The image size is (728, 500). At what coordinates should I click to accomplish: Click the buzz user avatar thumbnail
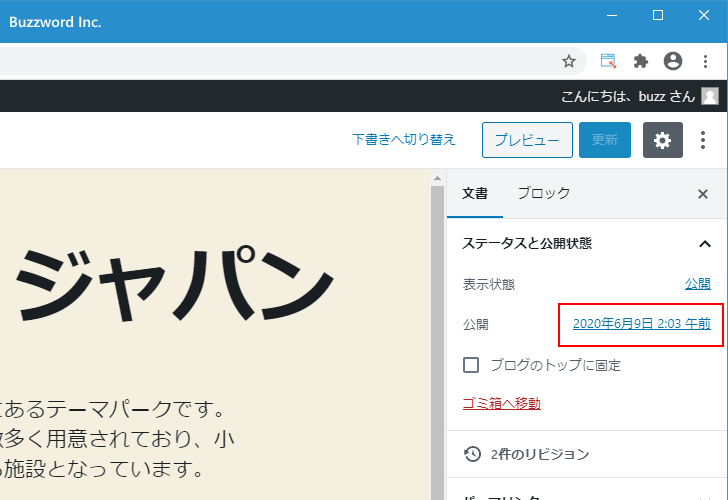[x=710, y=96]
